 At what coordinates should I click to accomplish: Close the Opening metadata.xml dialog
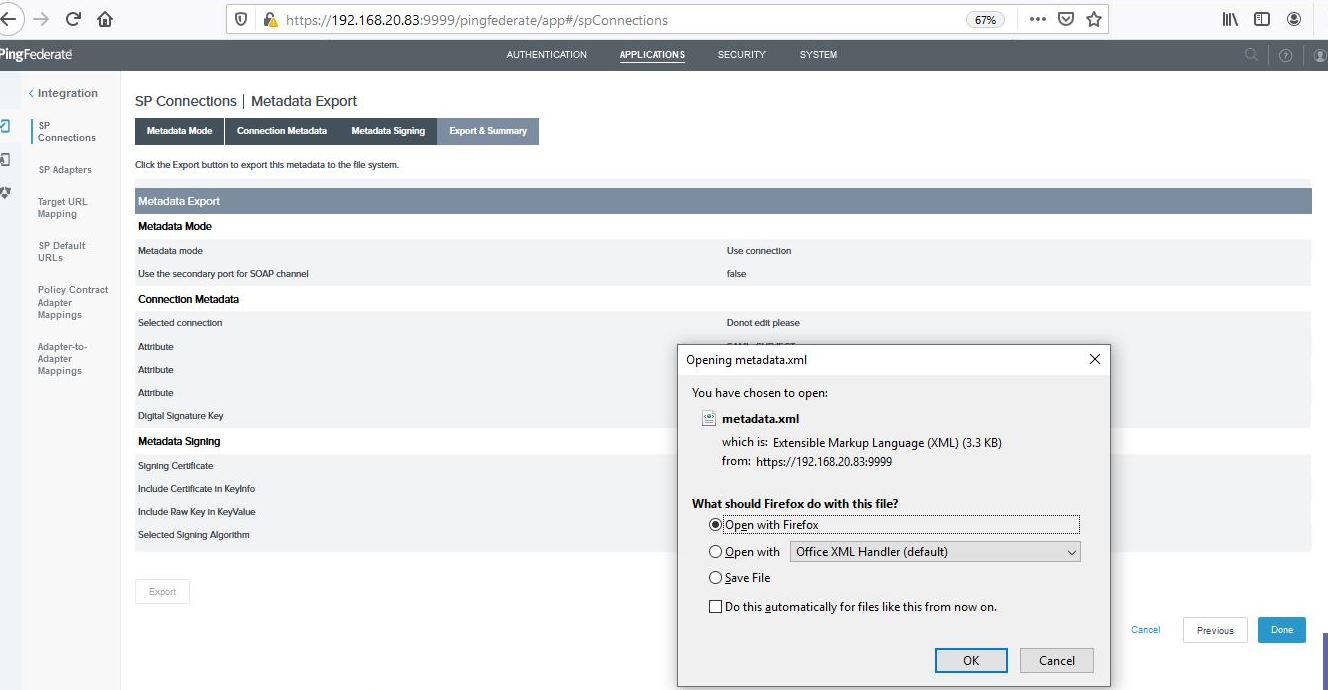tap(1094, 359)
